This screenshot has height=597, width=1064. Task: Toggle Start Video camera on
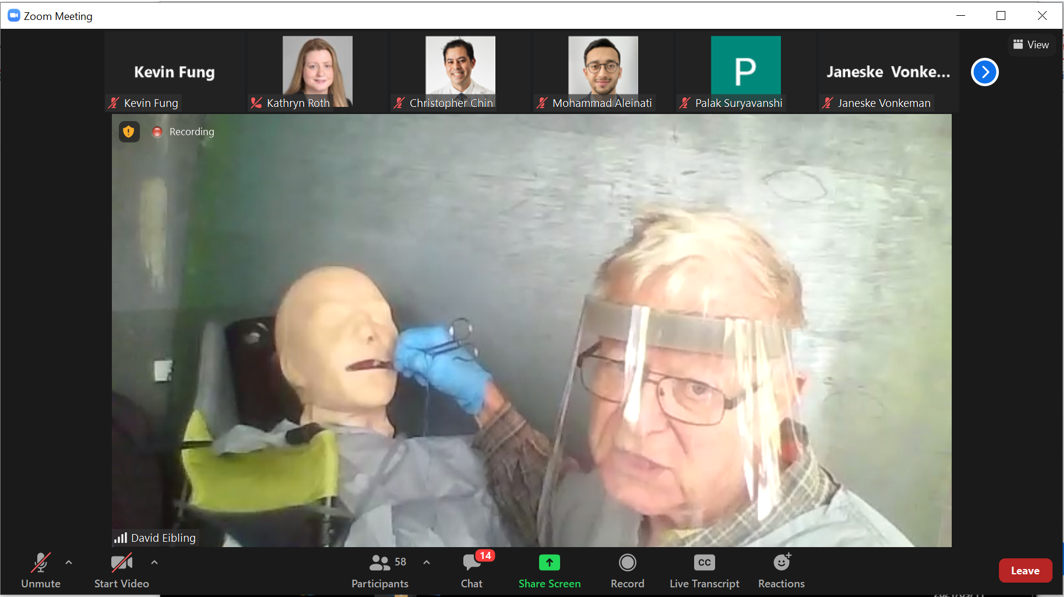click(x=121, y=571)
